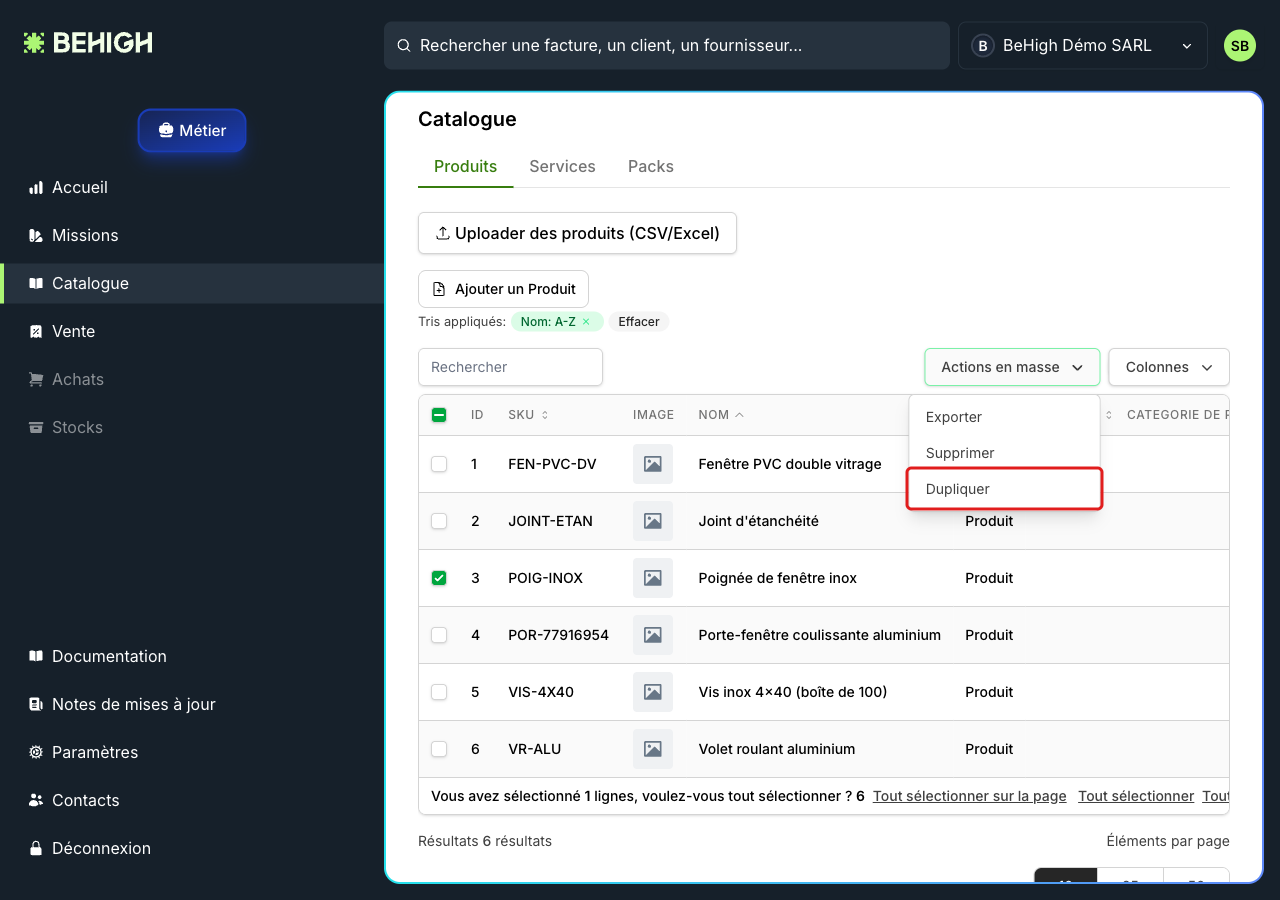Click image placeholder for Joint d'étanchéité
The height and width of the screenshot is (900, 1280).
(653, 521)
